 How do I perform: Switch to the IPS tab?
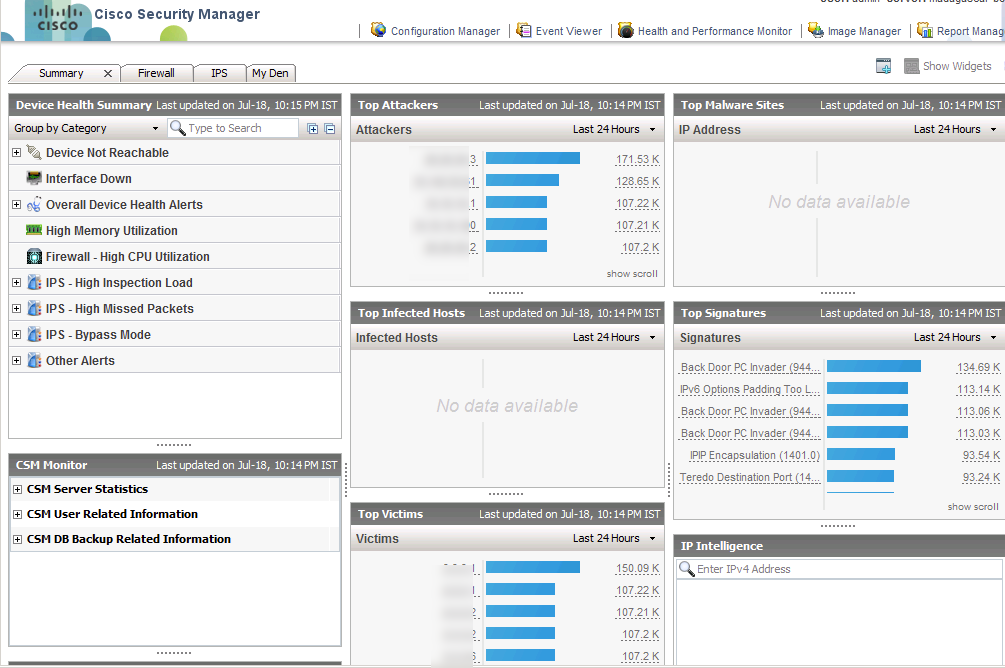point(219,73)
